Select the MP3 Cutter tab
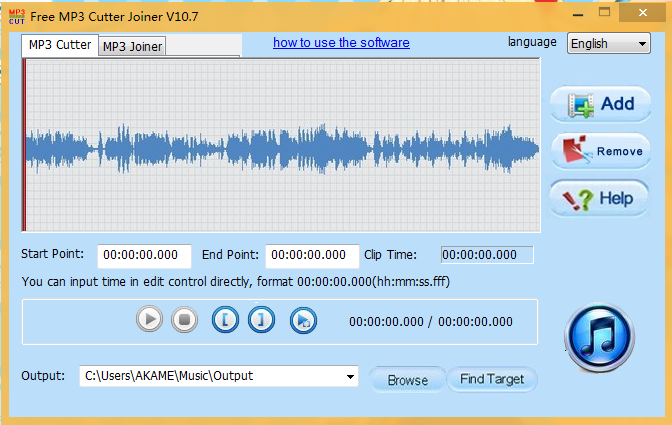The width and height of the screenshot is (672, 425). [x=60, y=45]
